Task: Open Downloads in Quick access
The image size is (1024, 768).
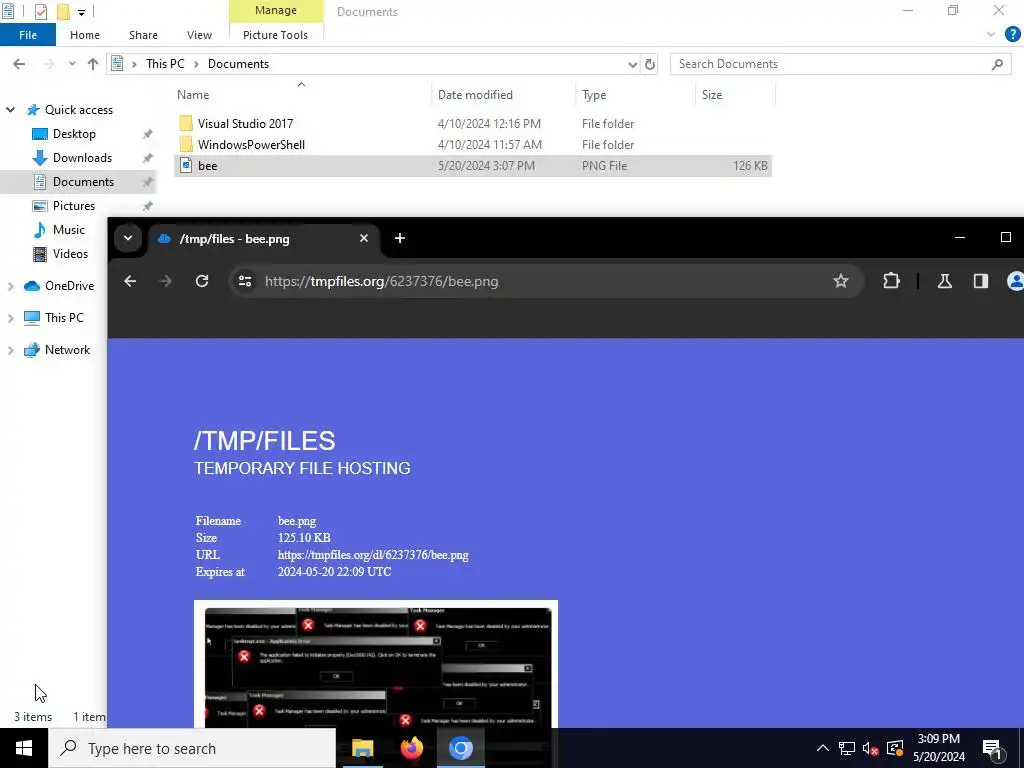Action: (x=82, y=158)
